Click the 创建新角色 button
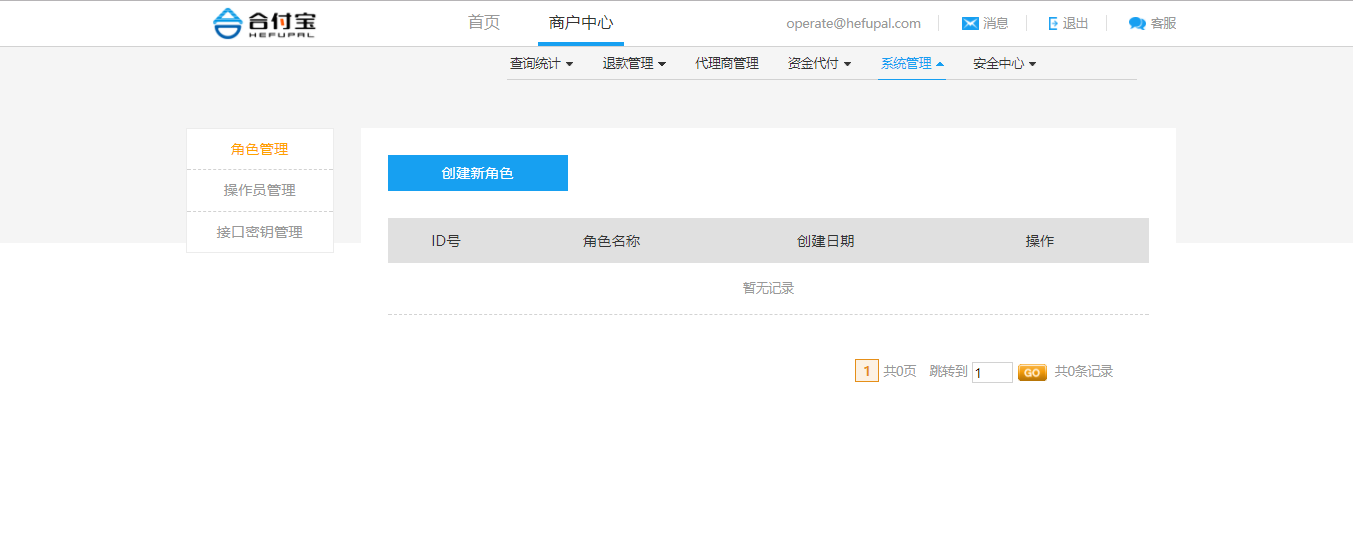This screenshot has height=545, width=1353. pos(478,173)
